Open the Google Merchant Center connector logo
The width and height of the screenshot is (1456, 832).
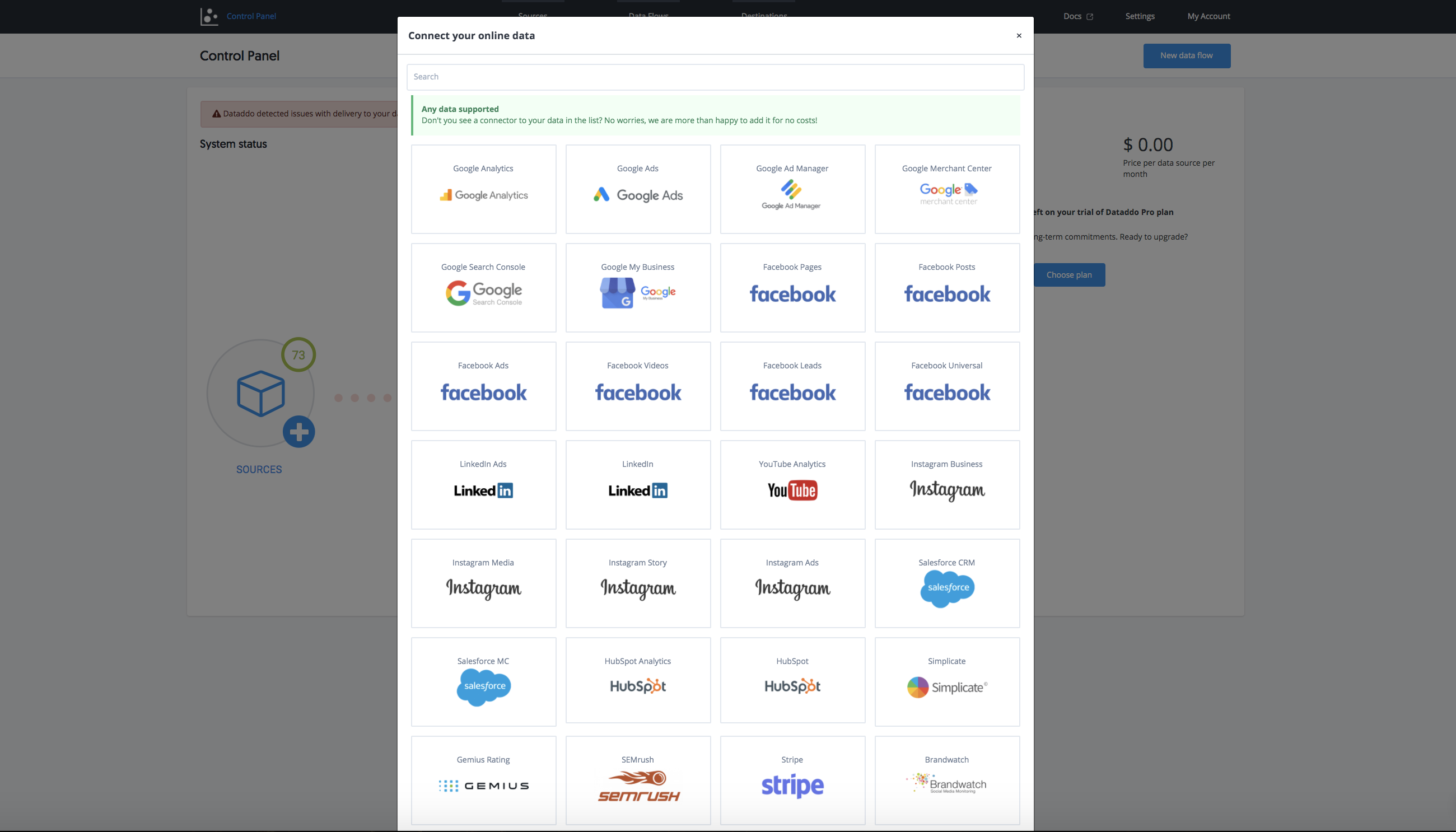pos(948,194)
